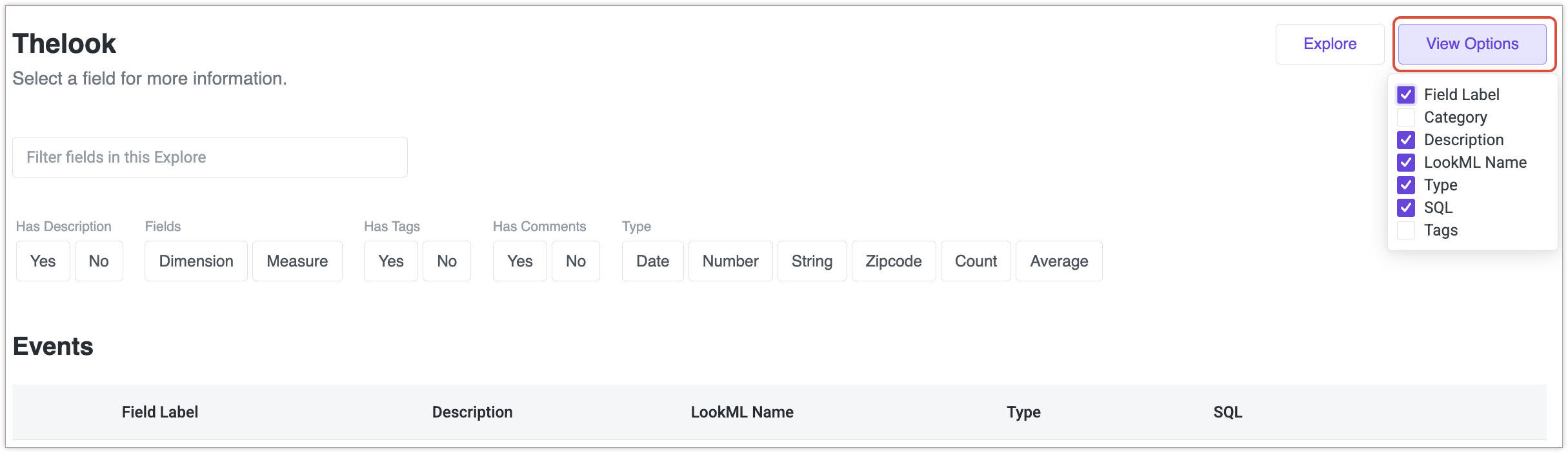Uncheck the Type view option

1406,185
